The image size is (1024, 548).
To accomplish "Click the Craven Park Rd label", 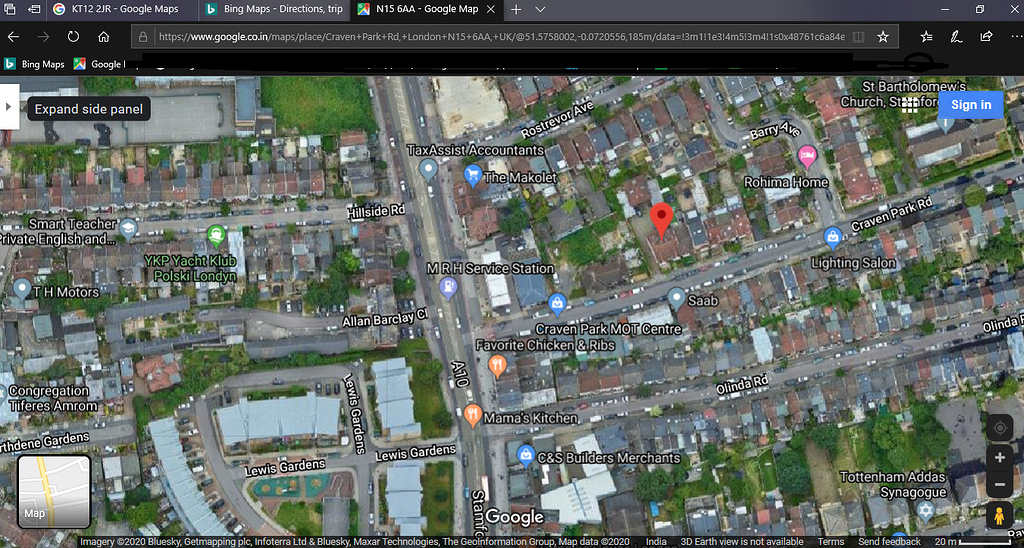I will pyautogui.click(x=892, y=215).
